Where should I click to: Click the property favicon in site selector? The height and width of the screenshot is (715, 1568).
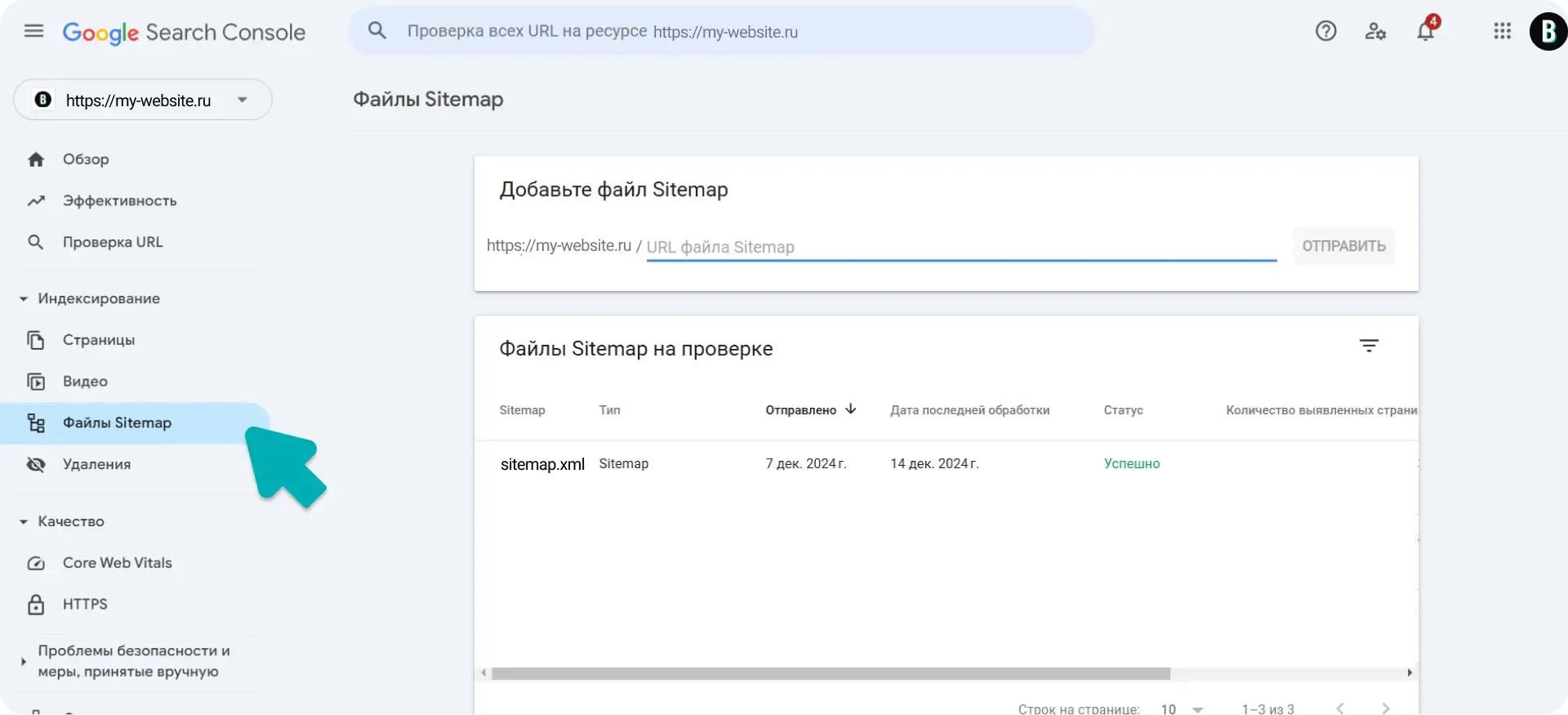click(x=42, y=100)
